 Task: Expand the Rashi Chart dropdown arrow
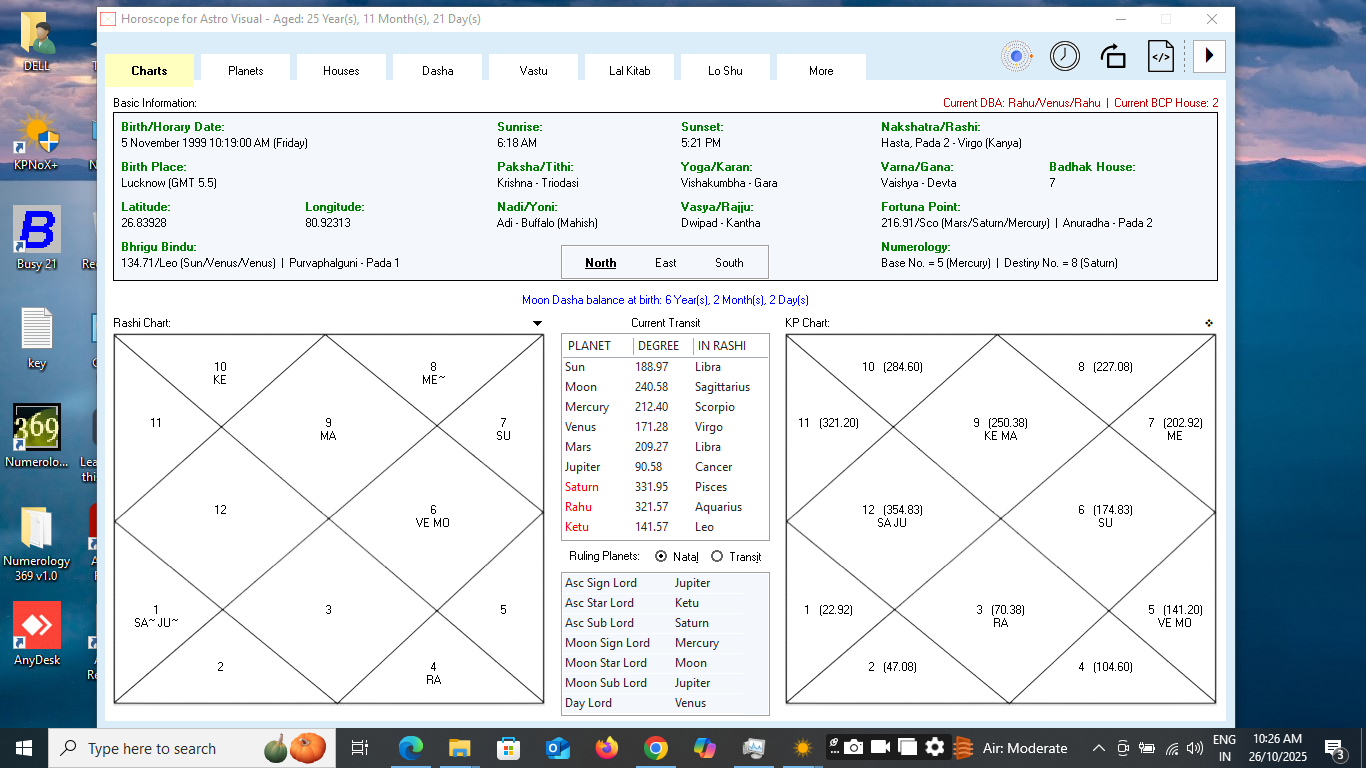[x=537, y=323]
